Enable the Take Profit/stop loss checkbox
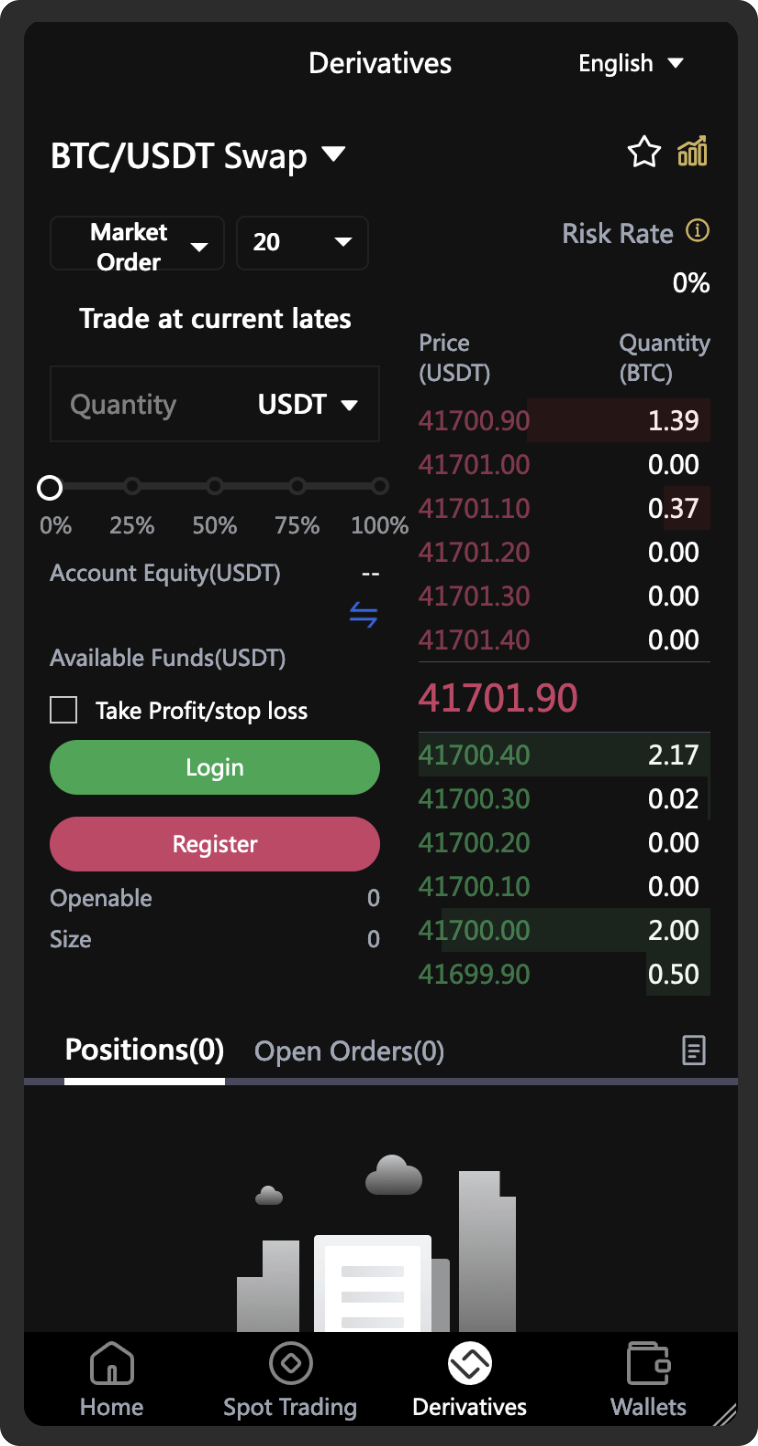758x1446 pixels. point(64,711)
